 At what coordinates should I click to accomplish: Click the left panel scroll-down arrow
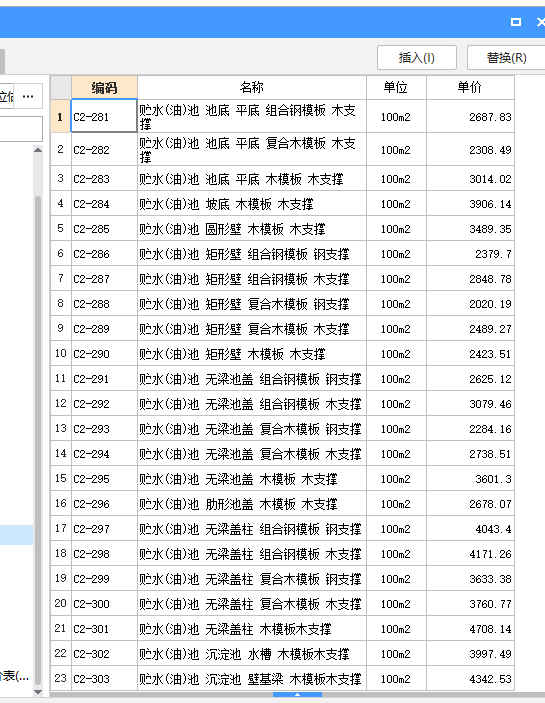point(38,692)
